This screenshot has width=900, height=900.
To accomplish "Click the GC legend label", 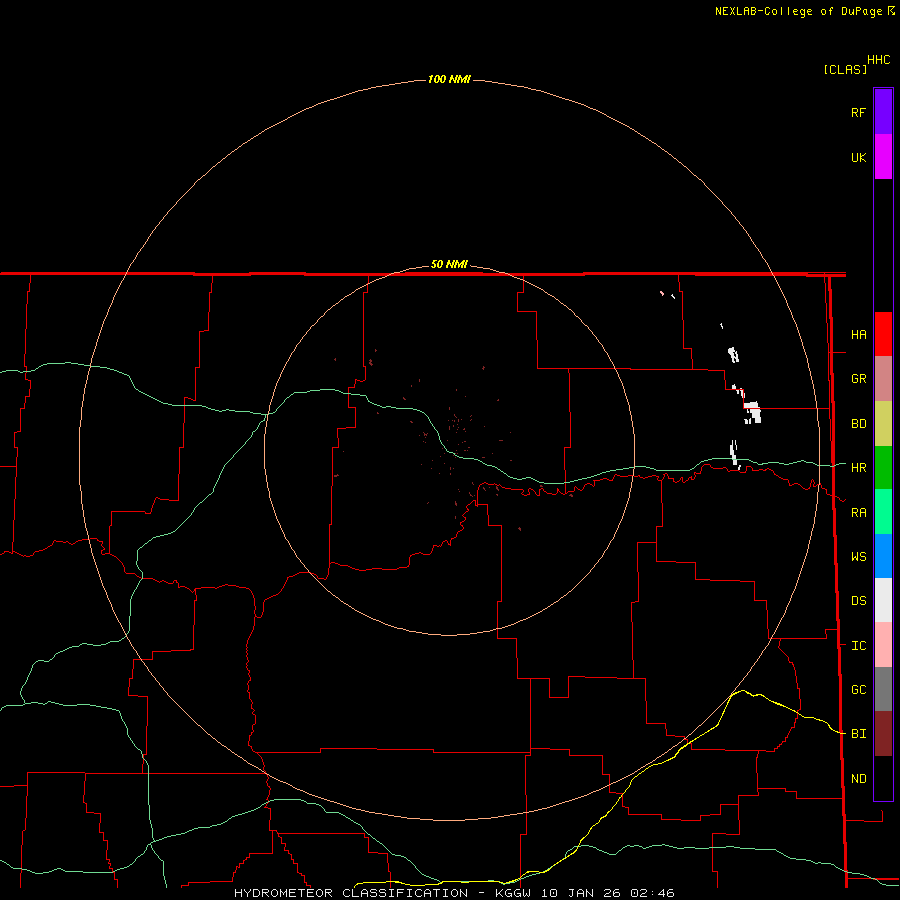I will tap(858, 689).
